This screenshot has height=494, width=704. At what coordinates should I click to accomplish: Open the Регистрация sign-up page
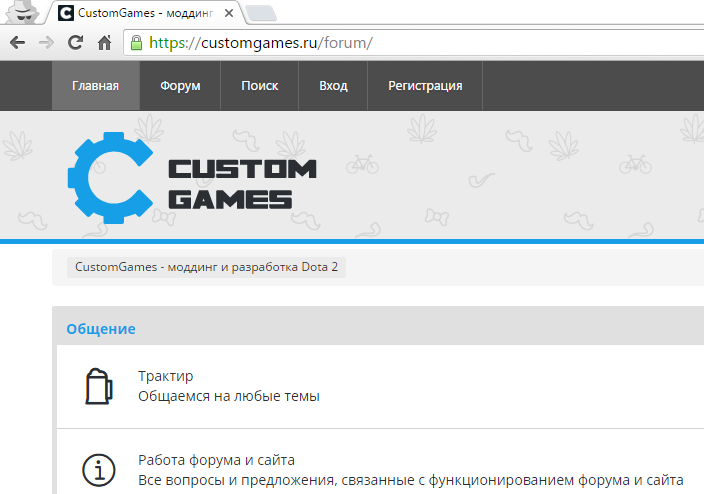pos(425,86)
